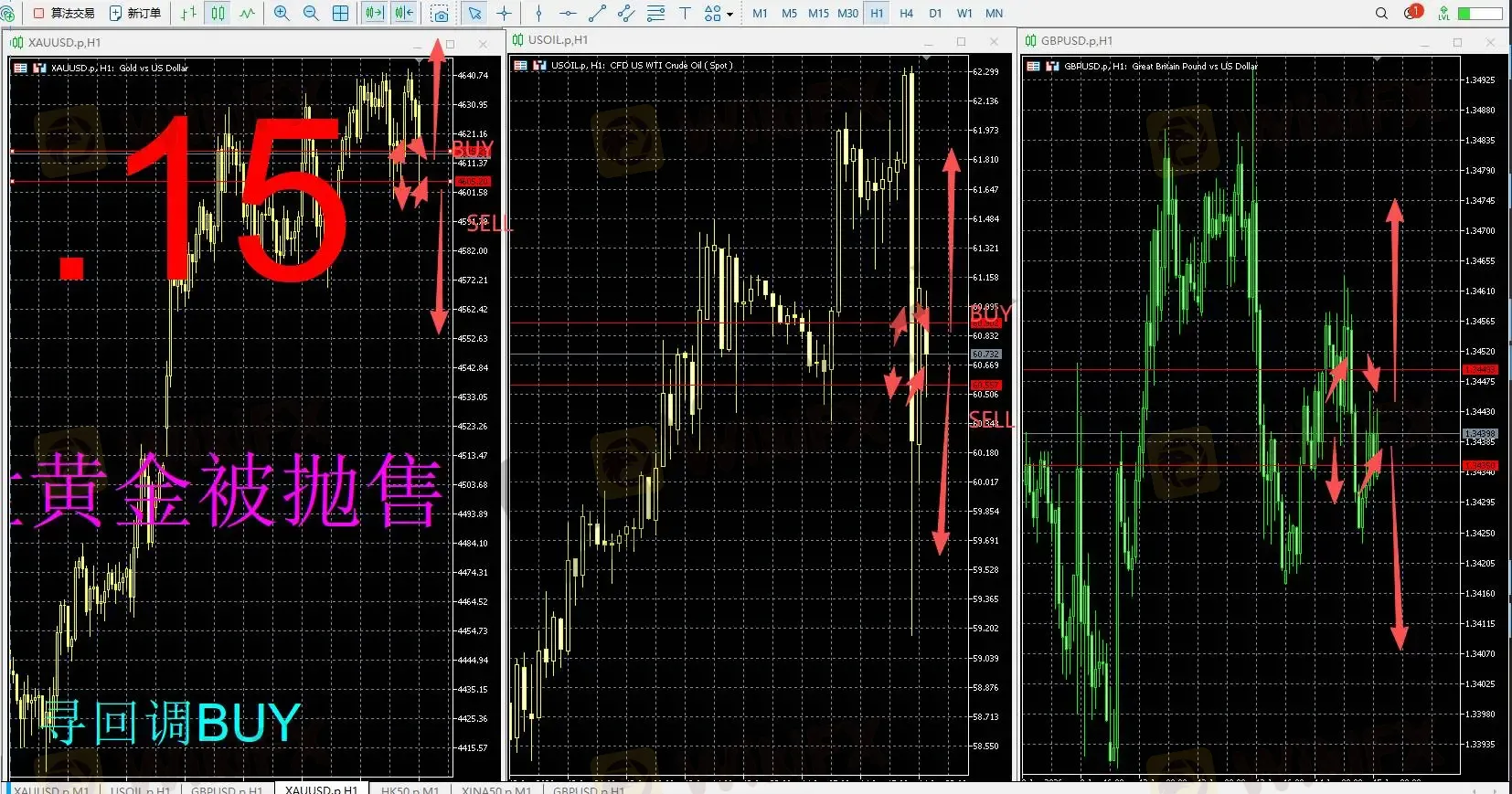
Task: Maximize the USOIL.p,H1 chart window
Action: click(961, 41)
